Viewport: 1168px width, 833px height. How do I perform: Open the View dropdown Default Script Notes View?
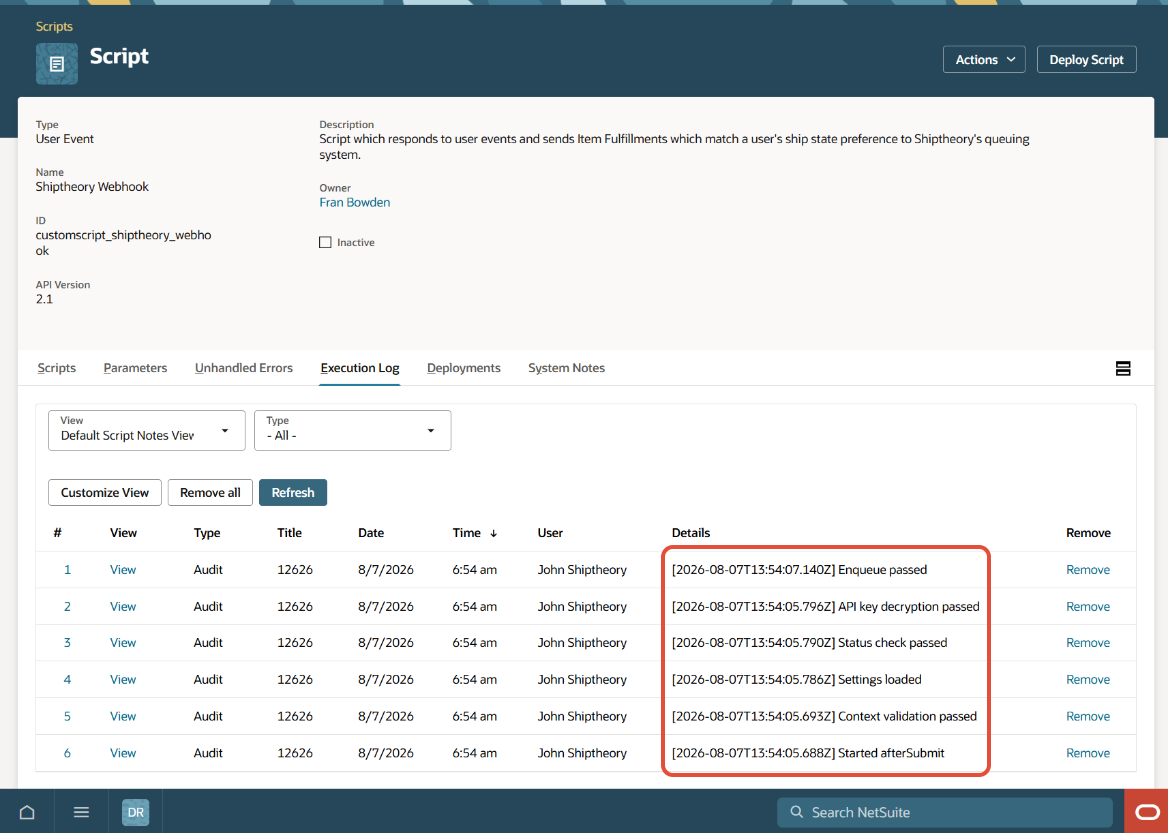coord(147,431)
